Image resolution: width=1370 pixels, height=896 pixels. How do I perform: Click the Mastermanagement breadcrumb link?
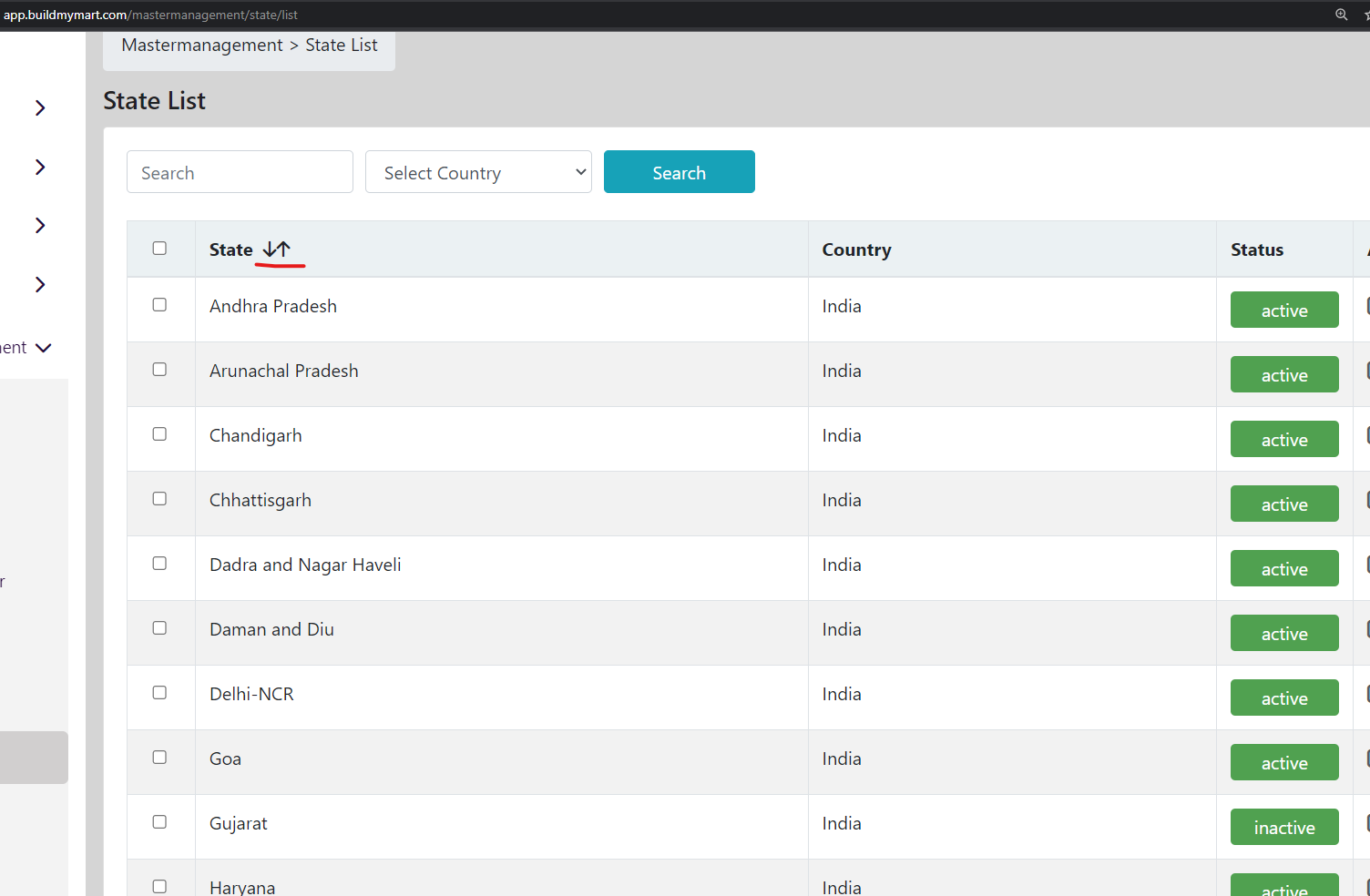(x=202, y=46)
